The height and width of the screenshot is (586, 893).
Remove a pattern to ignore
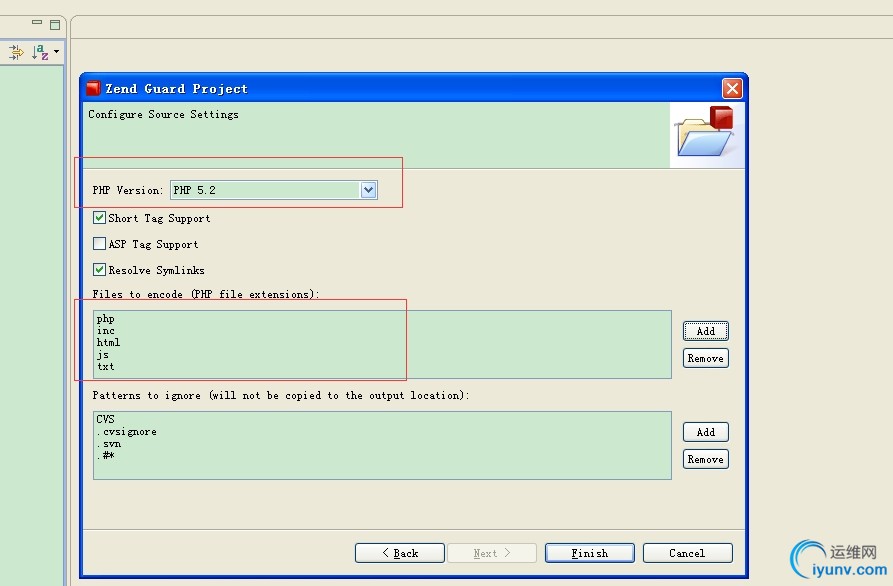706,459
